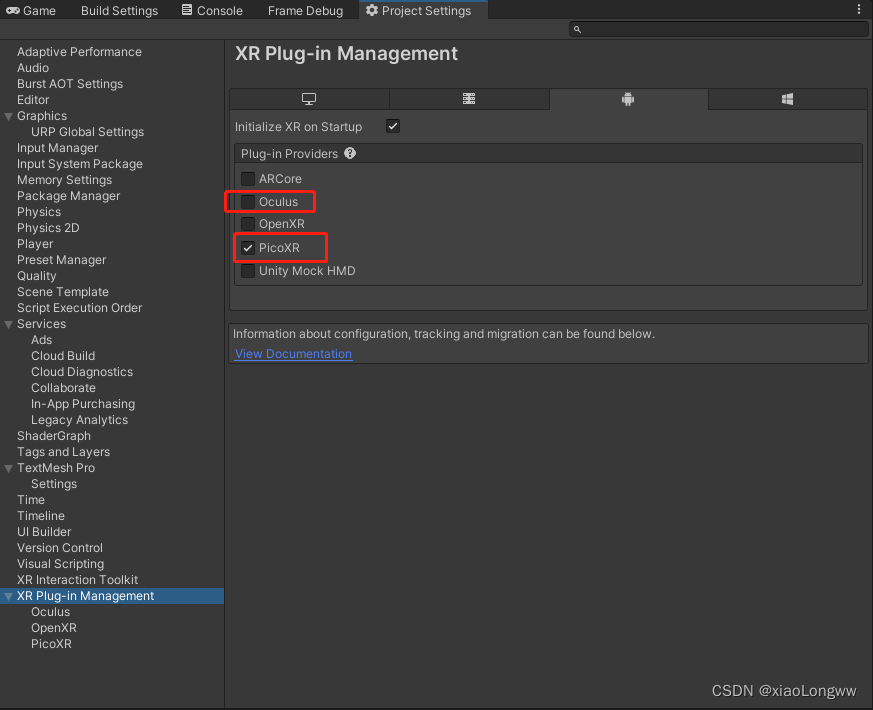
Task: Open Preset Manager settings
Action: click(62, 260)
